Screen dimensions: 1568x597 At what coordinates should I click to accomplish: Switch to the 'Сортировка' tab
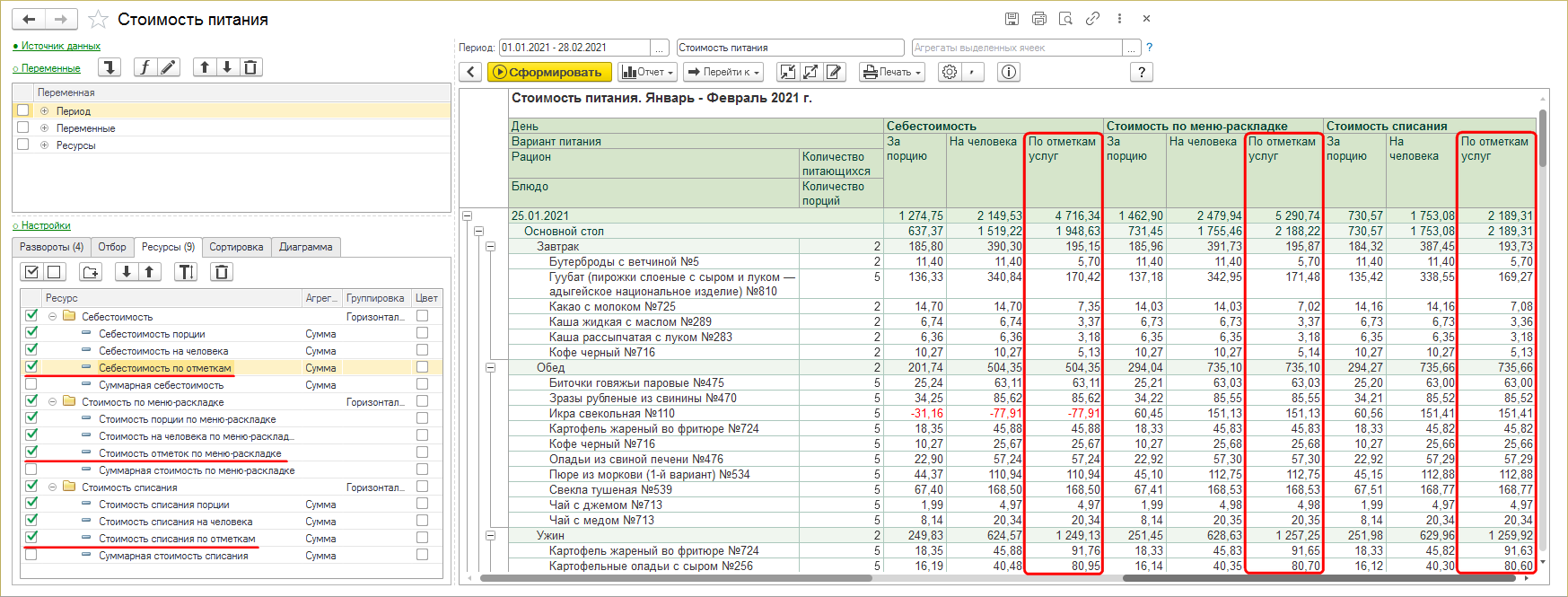[236, 247]
